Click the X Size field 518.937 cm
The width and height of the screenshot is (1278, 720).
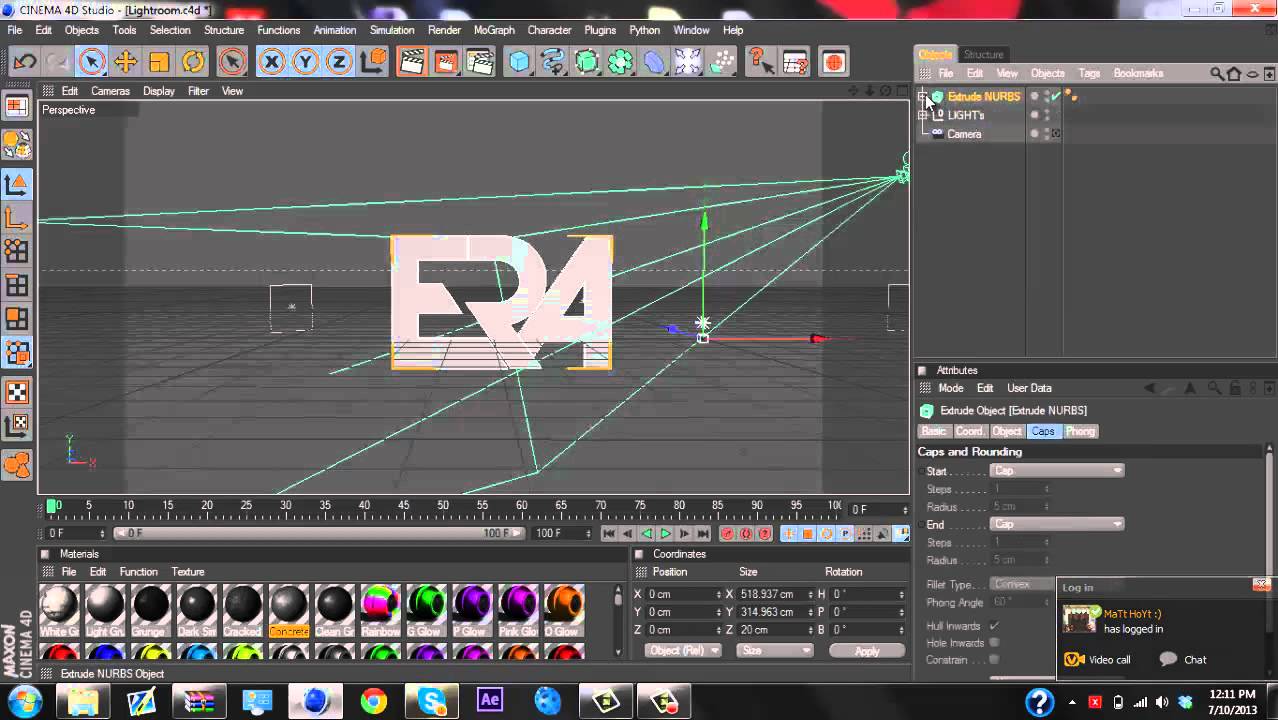point(775,594)
